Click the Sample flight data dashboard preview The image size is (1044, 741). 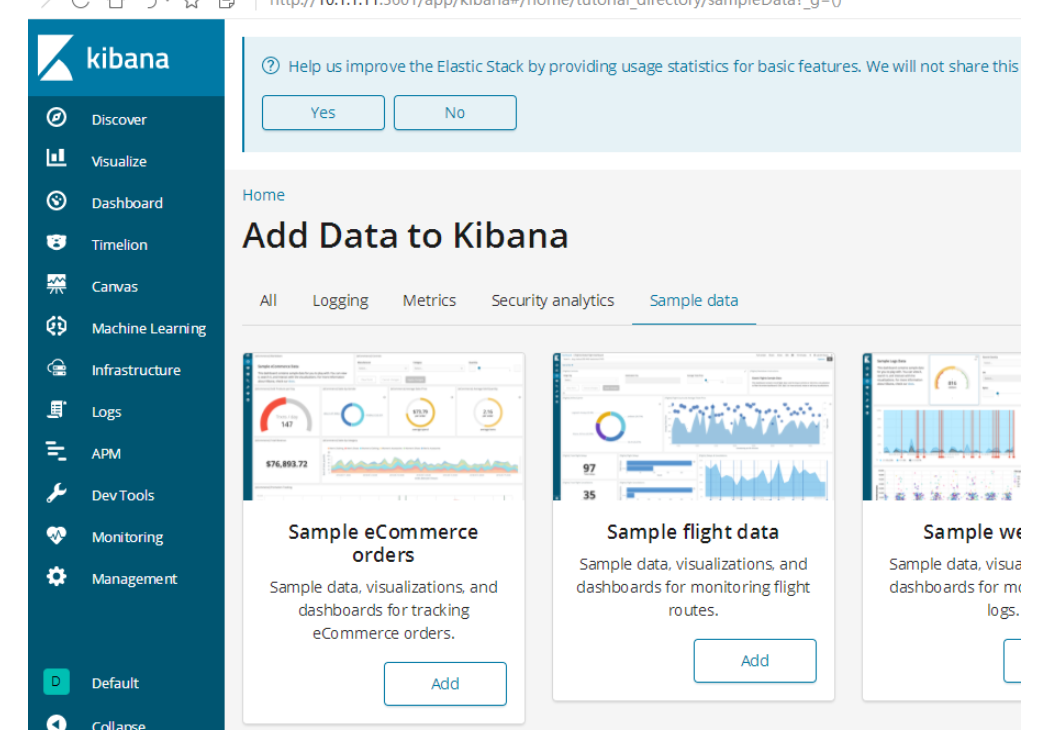693,427
